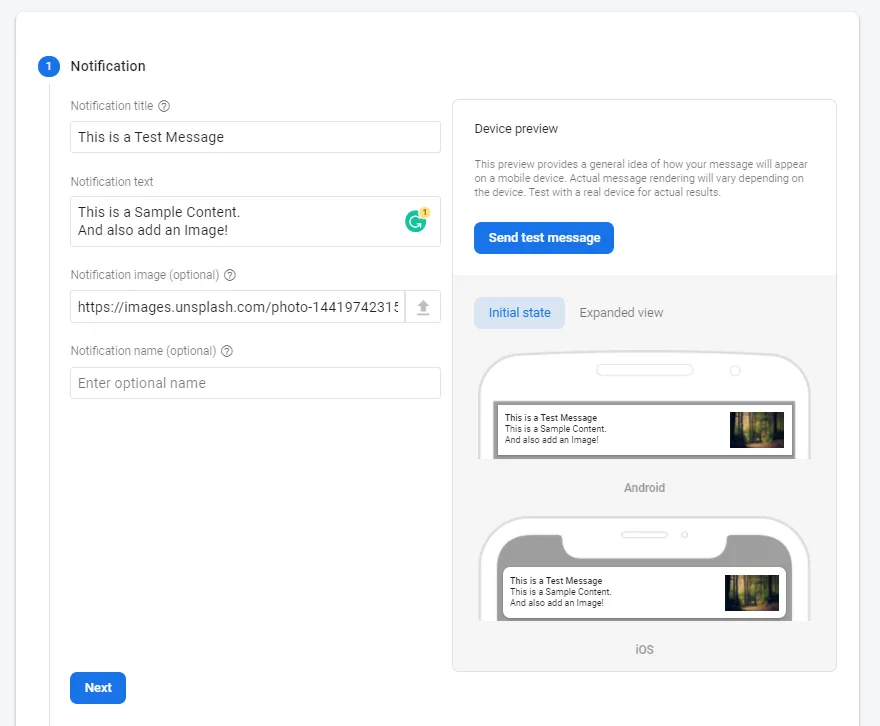Screen dimensions: 880x726
Task: Click Next to proceed to targeting
Action: coord(97,688)
